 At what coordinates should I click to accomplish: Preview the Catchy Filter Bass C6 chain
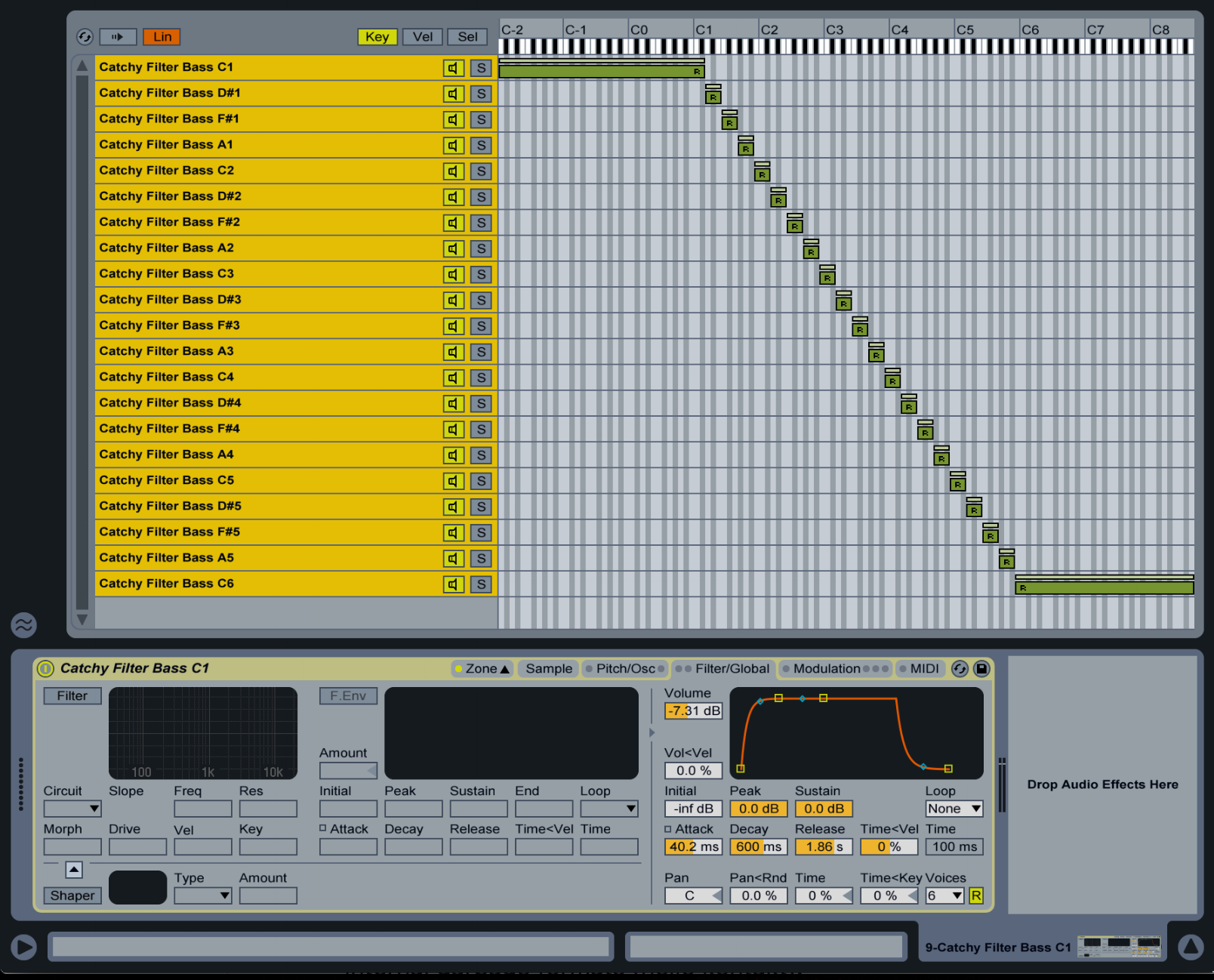click(x=453, y=584)
